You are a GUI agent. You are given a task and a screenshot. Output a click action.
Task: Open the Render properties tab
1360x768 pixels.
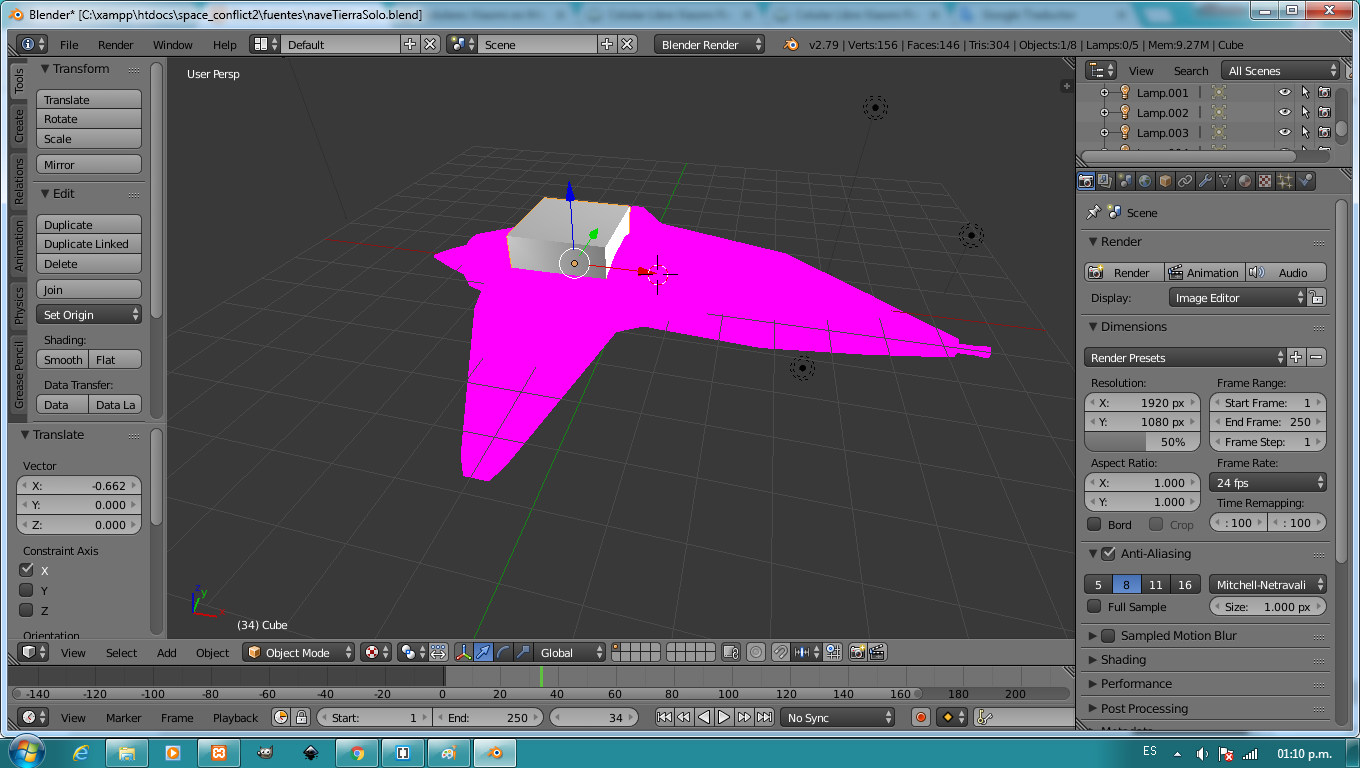click(x=1085, y=181)
